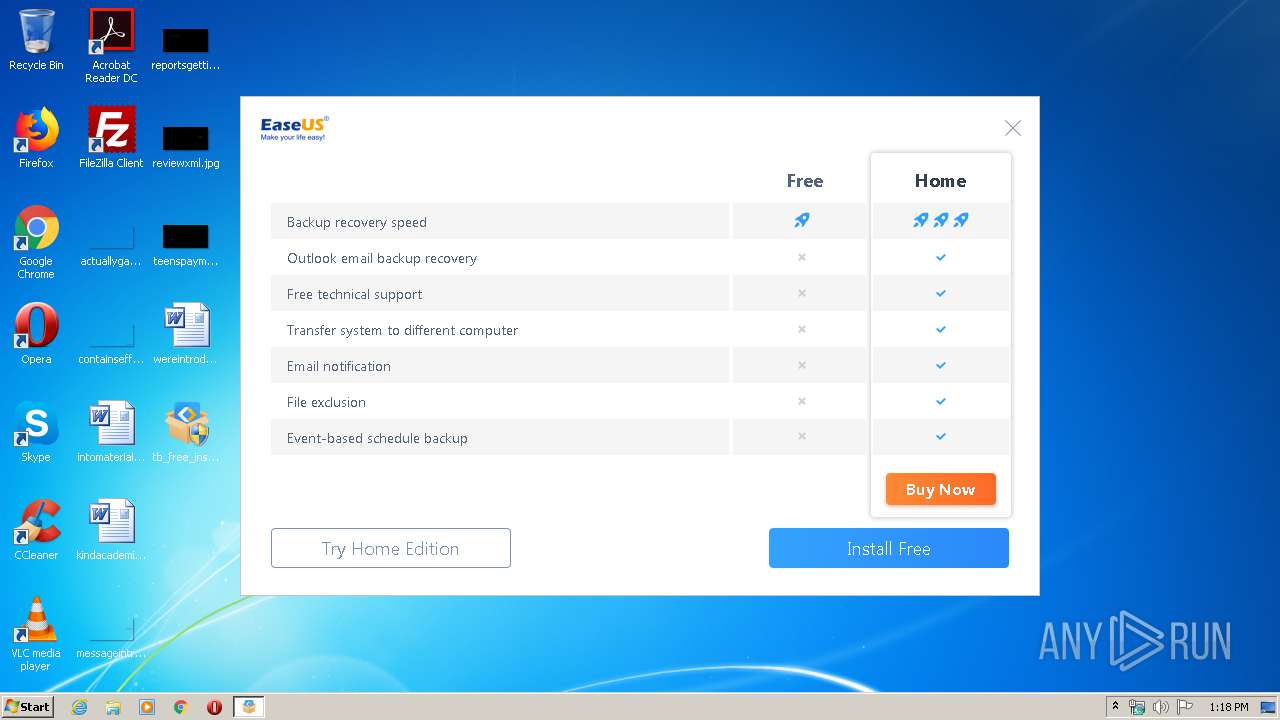Click the Backup recovery speed row label
The width and height of the screenshot is (1280, 720).
pyautogui.click(x=357, y=222)
